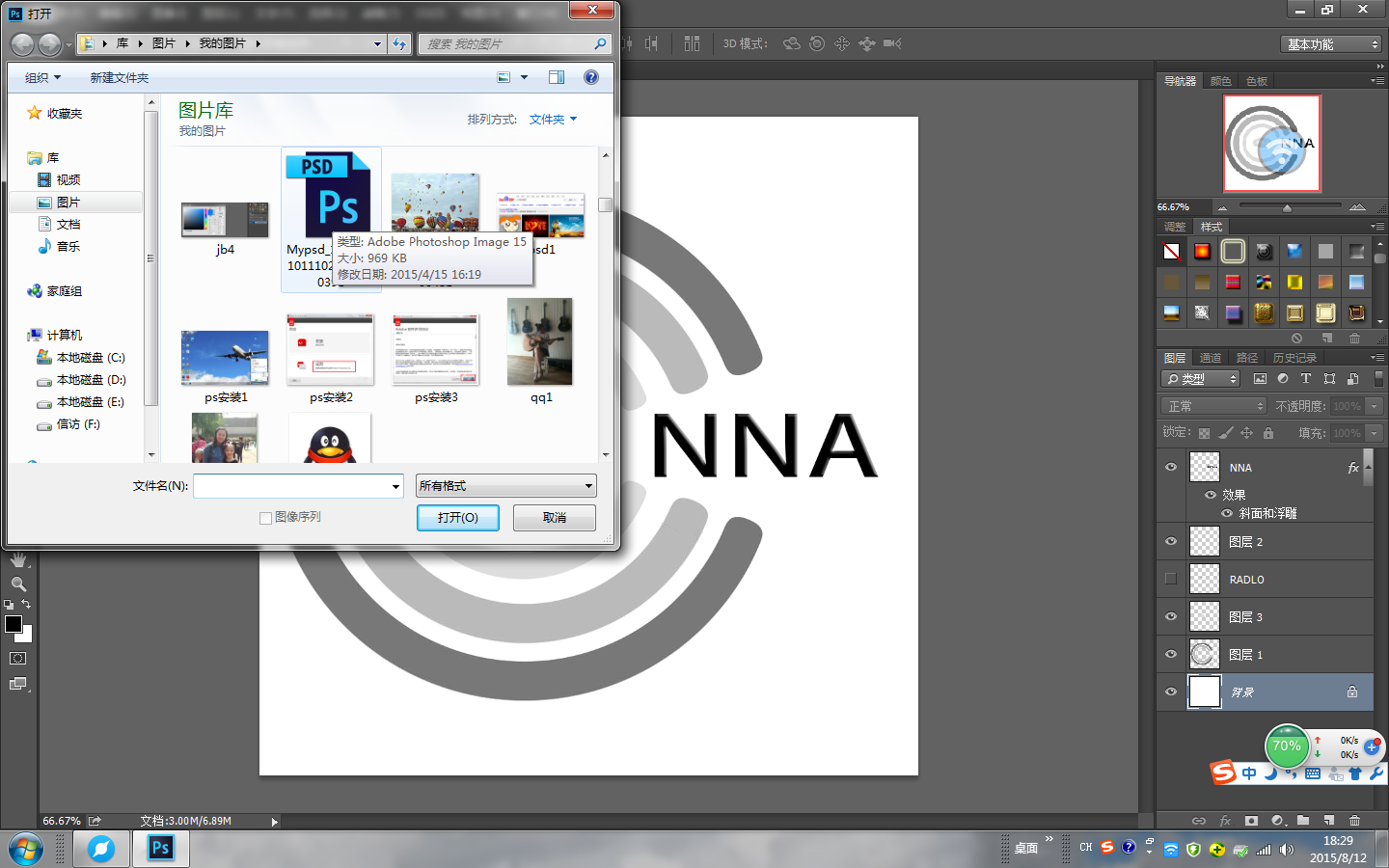This screenshot has width=1389, height=868.
Task: Filter layers by shape layers icon
Action: pos(1330,379)
